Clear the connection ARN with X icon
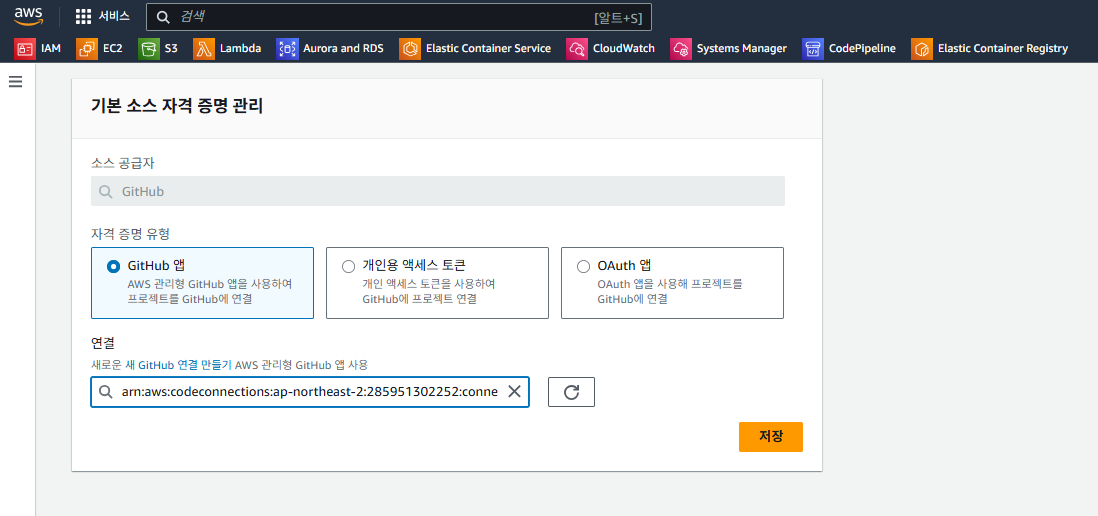Viewport: 1098px width, 516px height. (514, 392)
